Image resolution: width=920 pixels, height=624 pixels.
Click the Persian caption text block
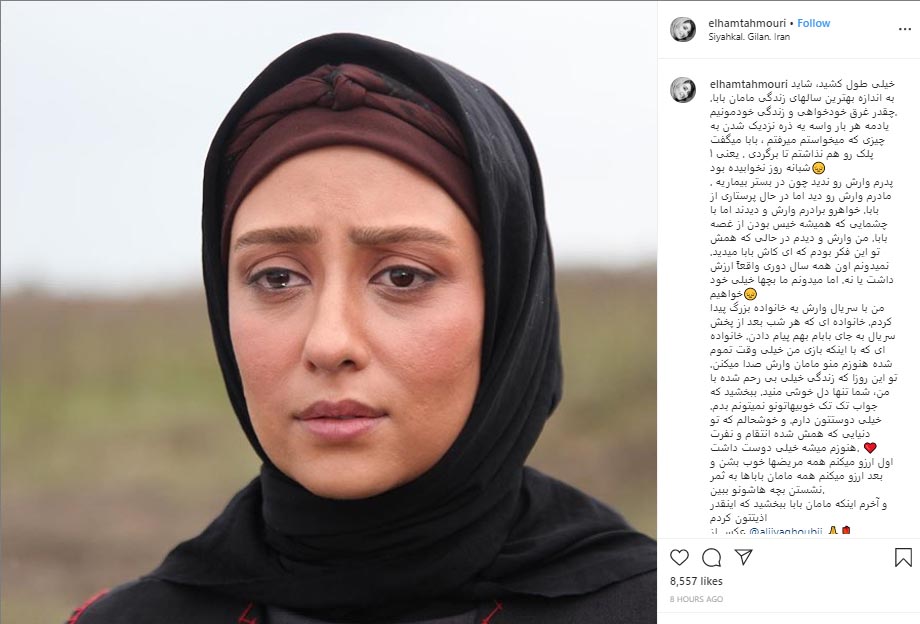coord(802,307)
